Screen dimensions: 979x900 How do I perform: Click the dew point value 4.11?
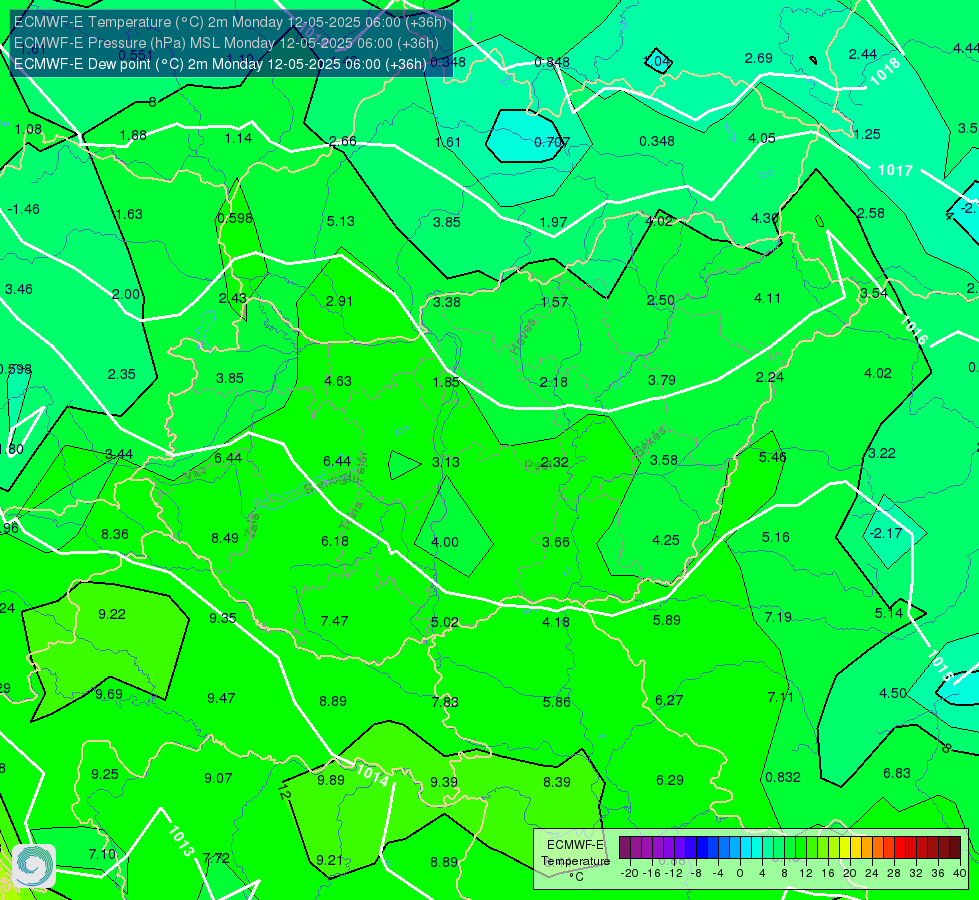pyautogui.click(x=767, y=299)
